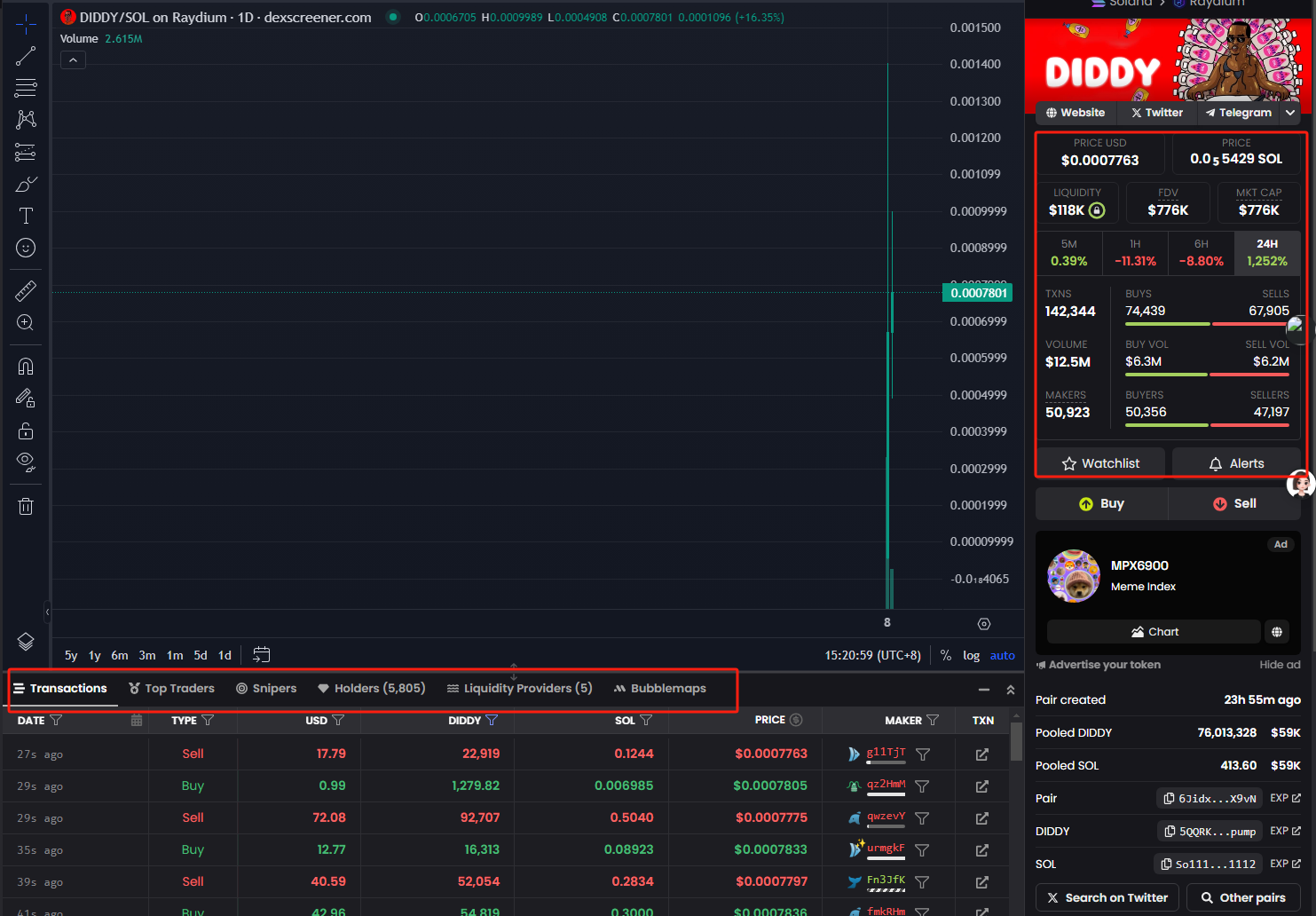1316x916 pixels.
Task: Toggle log scale on chart
Action: [x=971, y=655]
